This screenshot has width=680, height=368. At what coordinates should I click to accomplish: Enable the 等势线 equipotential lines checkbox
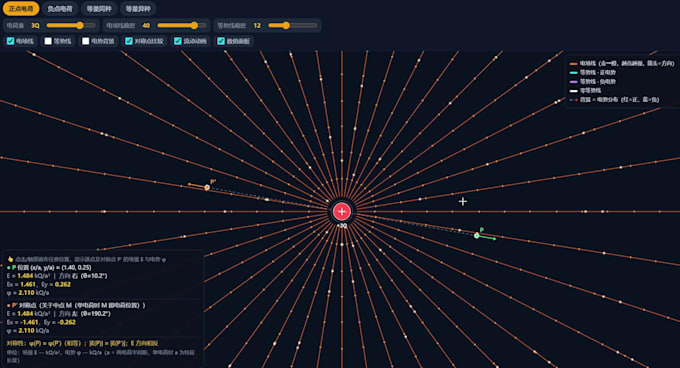tap(48, 41)
